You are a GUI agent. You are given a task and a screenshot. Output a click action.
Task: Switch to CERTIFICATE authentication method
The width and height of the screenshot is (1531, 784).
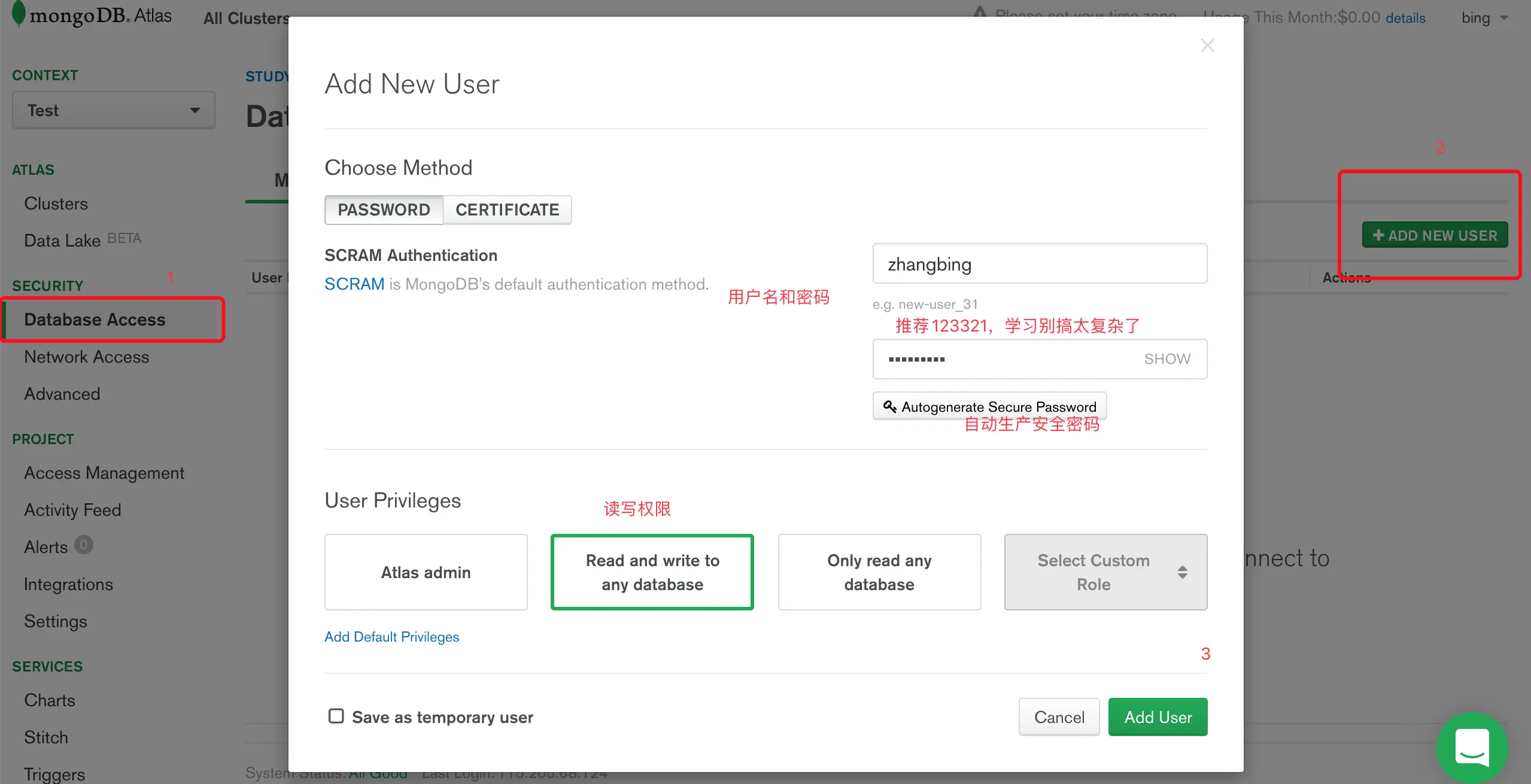pos(507,209)
